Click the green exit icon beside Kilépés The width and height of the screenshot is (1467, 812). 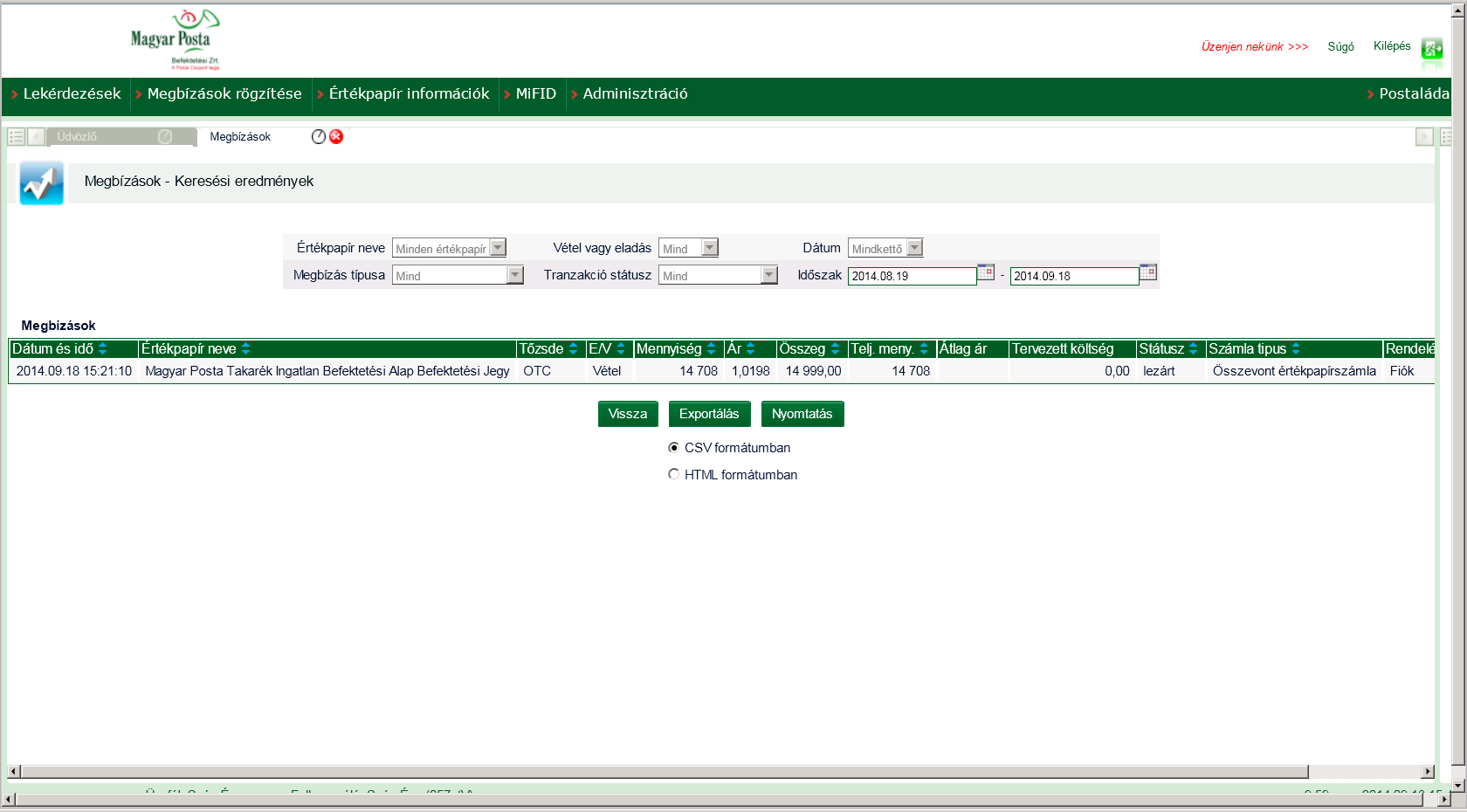(x=1432, y=48)
